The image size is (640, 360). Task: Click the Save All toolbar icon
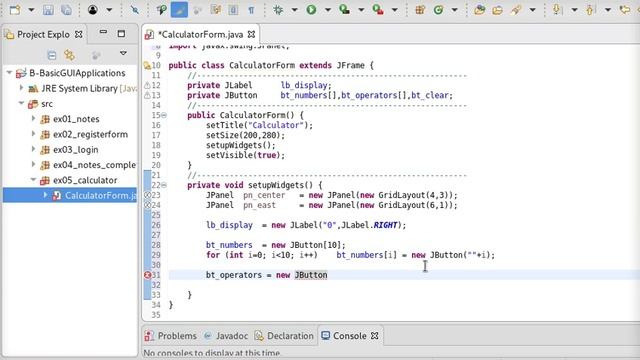pos(66,10)
